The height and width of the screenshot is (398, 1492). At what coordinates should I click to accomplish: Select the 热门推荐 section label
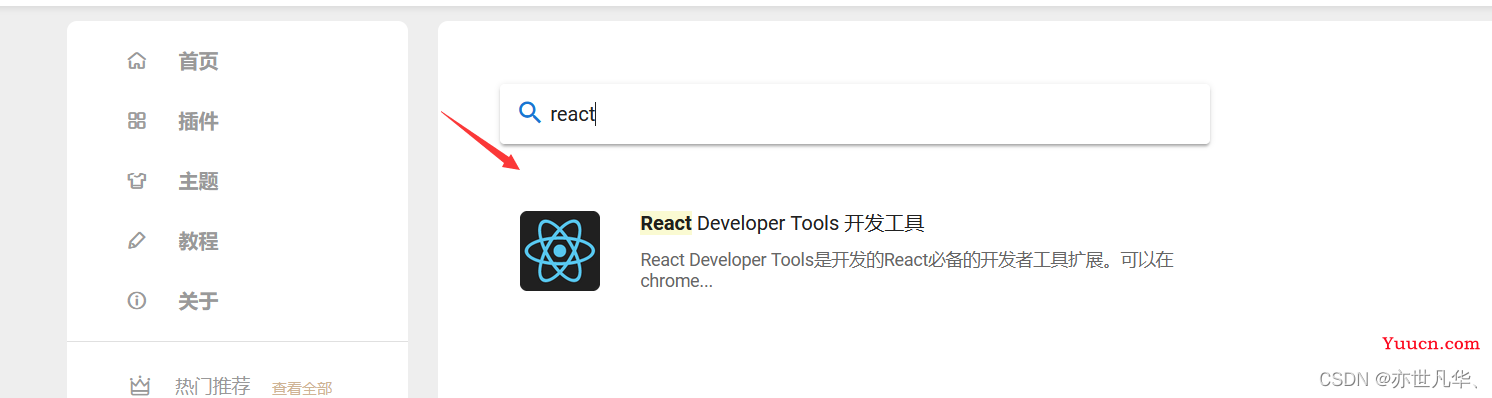click(212, 386)
